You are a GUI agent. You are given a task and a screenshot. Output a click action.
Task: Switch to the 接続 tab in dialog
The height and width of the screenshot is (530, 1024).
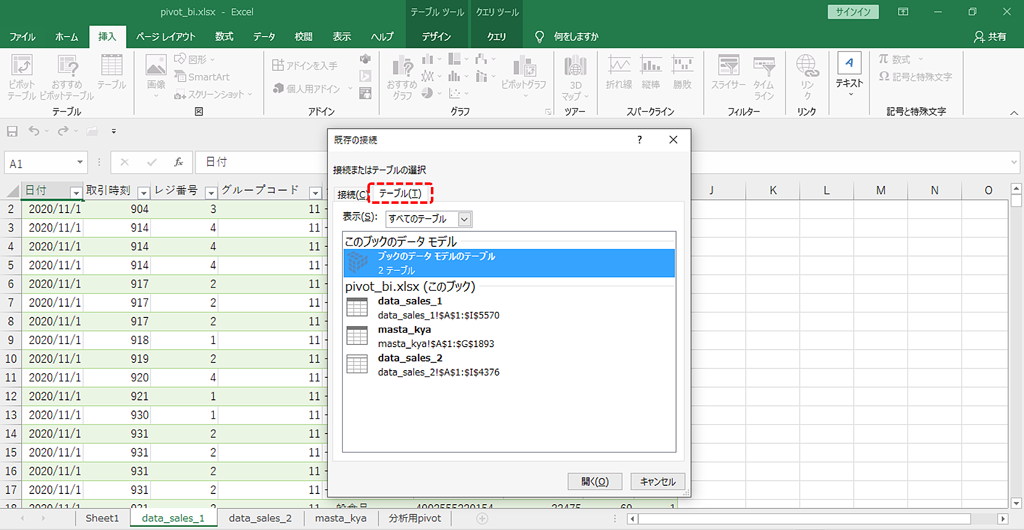click(x=351, y=194)
